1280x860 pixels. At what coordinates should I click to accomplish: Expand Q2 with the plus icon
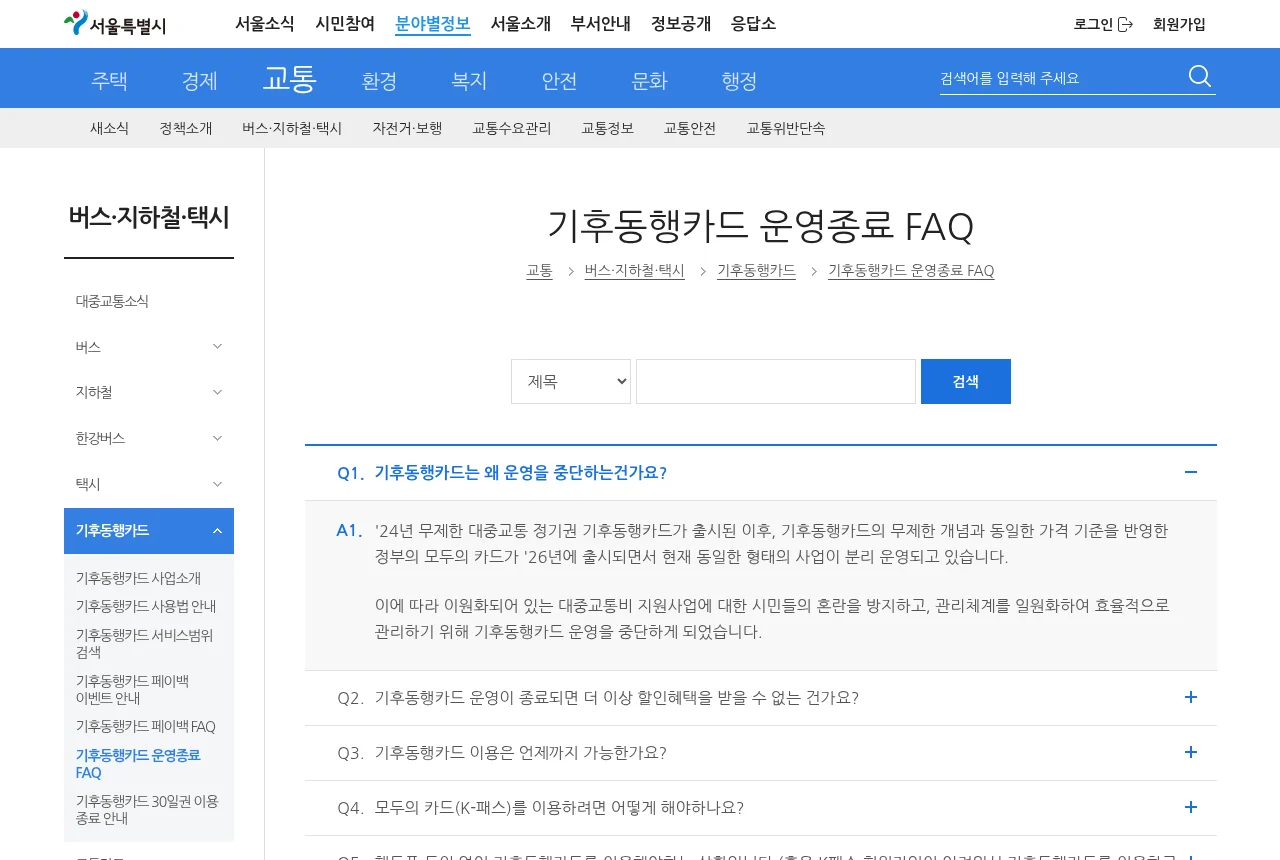click(x=1190, y=697)
